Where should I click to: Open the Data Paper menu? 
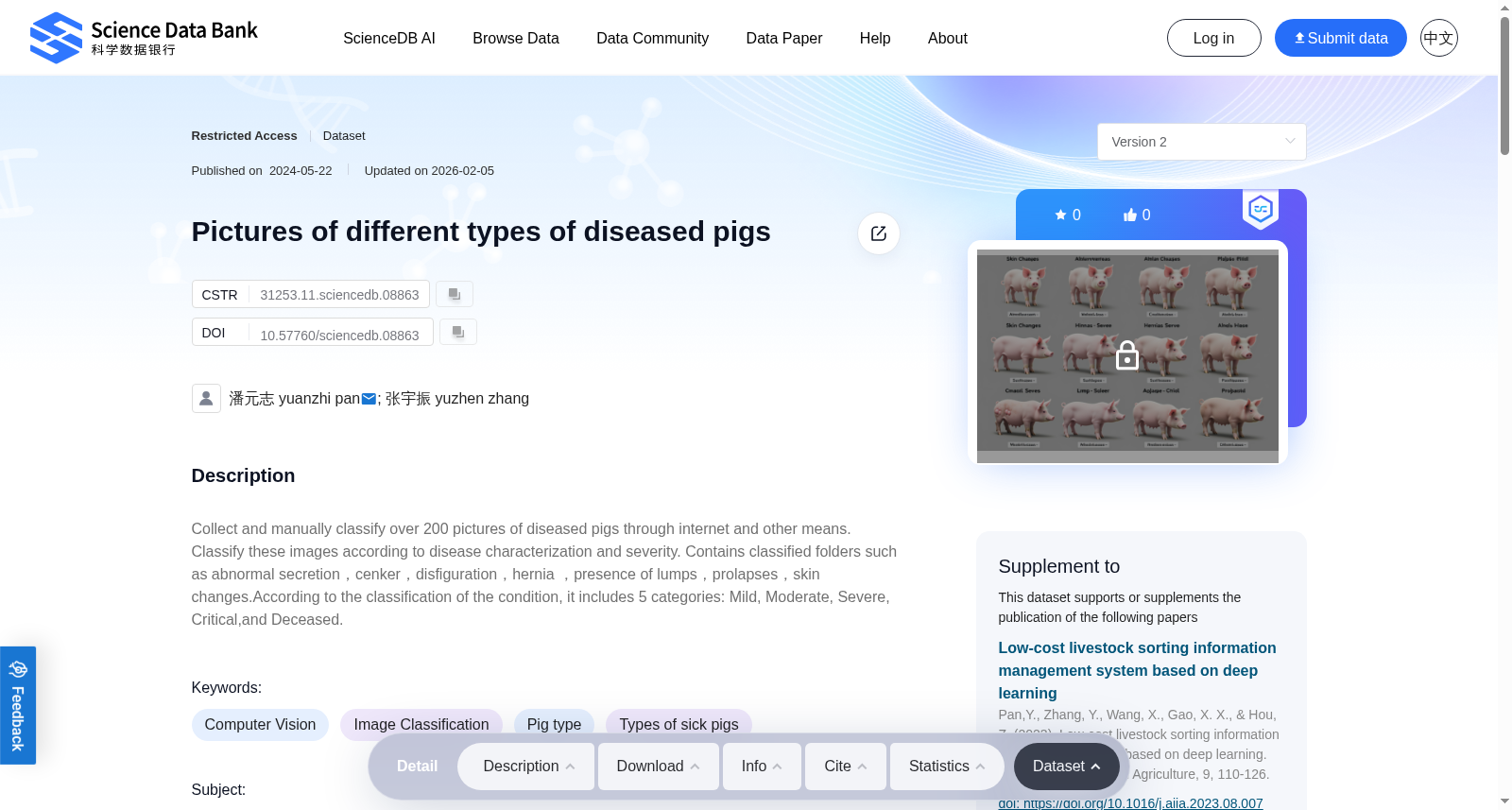[784, 38]
